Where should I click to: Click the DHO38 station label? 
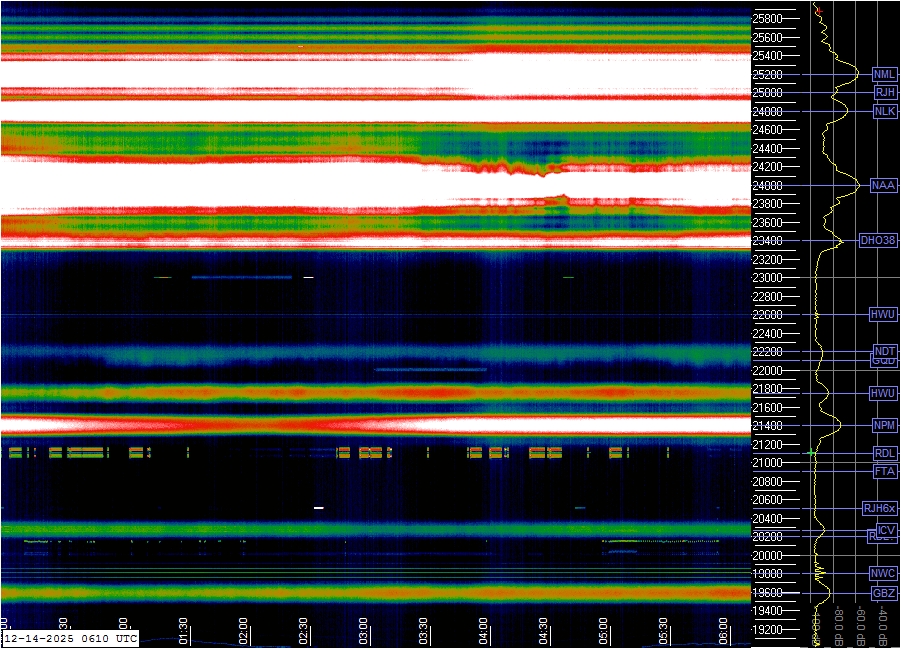(x=877, y=241)
